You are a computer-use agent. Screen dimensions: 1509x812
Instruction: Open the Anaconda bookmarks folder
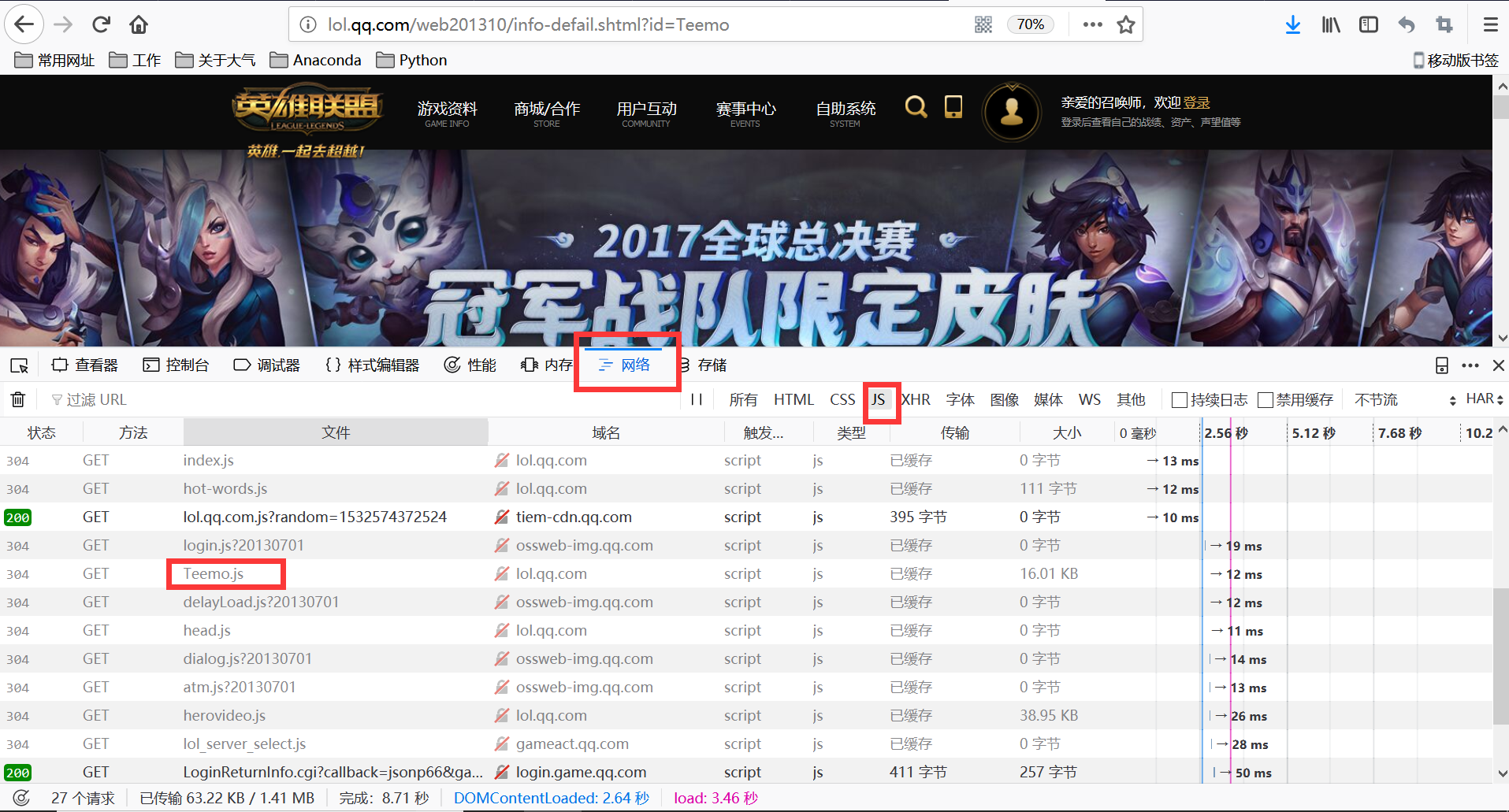[315, 60]
